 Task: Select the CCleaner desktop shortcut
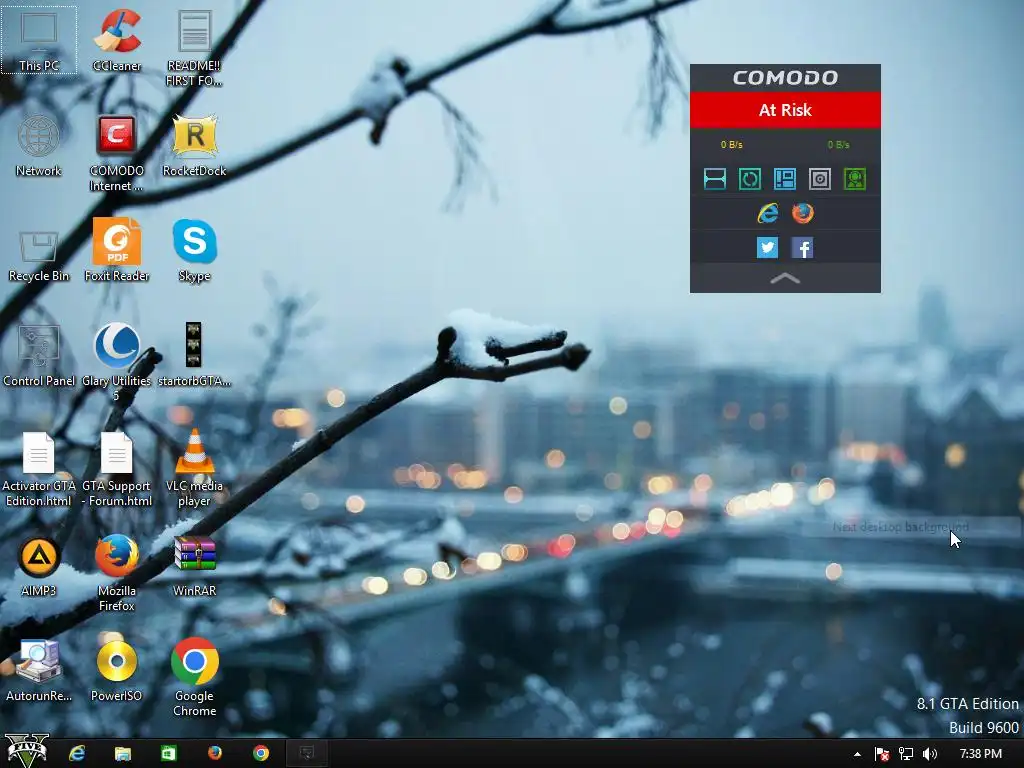116,40
